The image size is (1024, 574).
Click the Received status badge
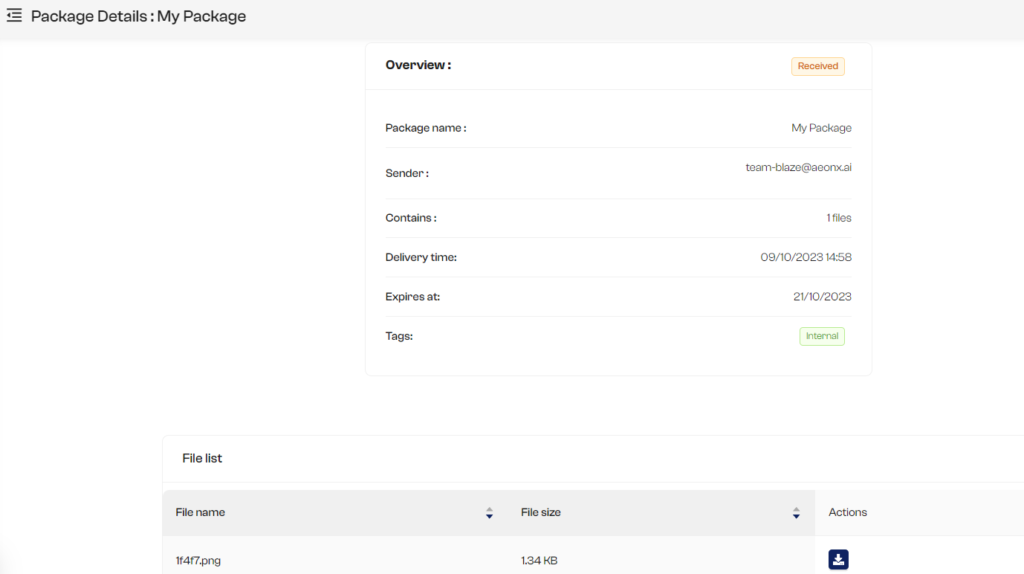pos(818,66)
